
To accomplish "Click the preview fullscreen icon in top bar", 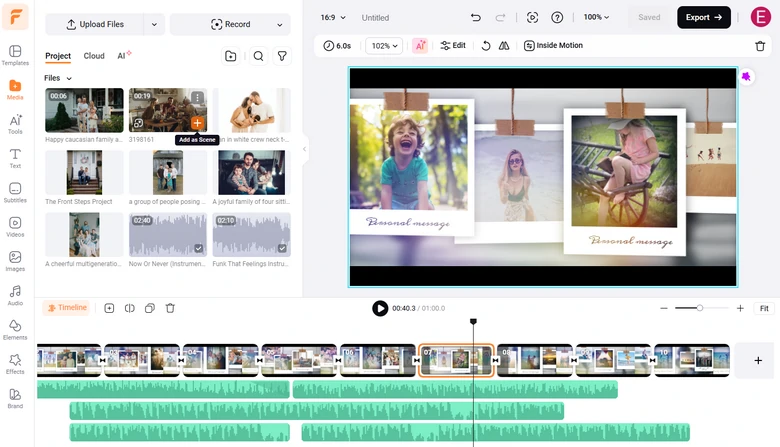I will (532, 17).
